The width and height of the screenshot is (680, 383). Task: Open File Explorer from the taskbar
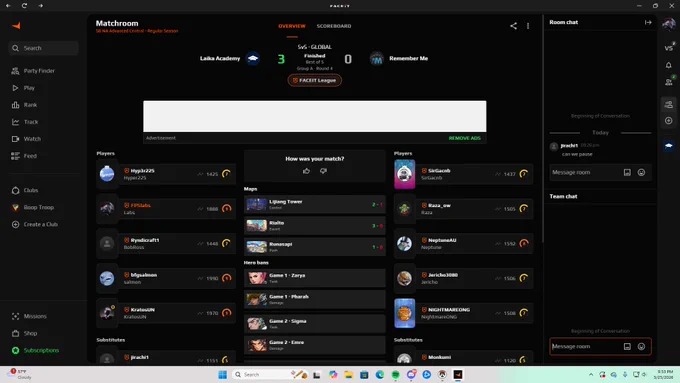349,375
